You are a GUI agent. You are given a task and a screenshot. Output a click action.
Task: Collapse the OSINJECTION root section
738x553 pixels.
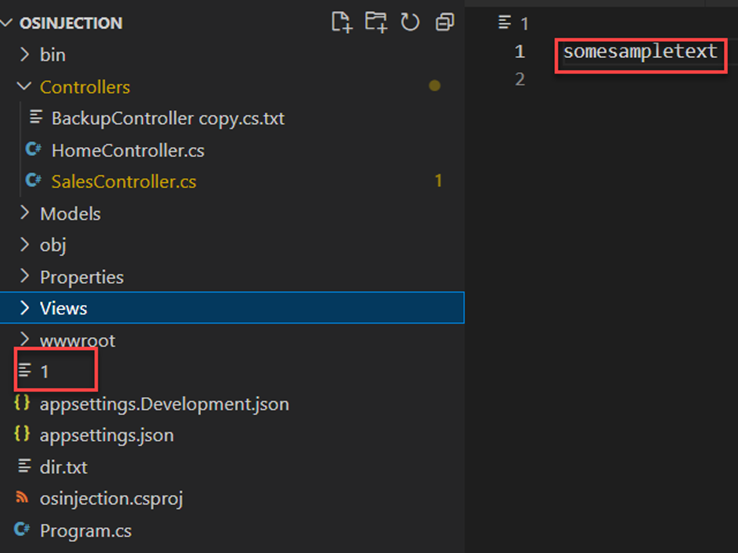click(x=9, y=22)
